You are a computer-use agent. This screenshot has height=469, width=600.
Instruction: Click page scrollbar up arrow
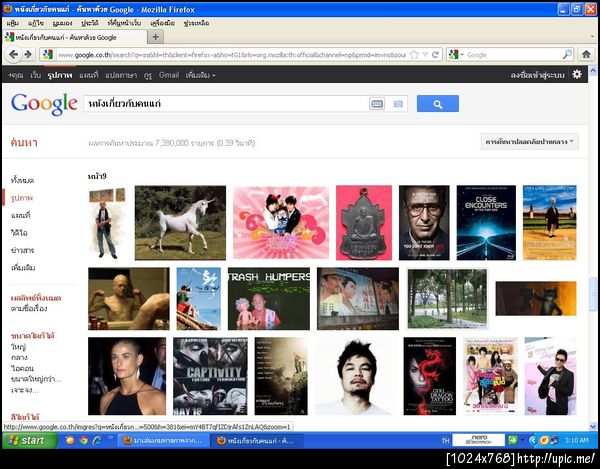coord(593,71)
